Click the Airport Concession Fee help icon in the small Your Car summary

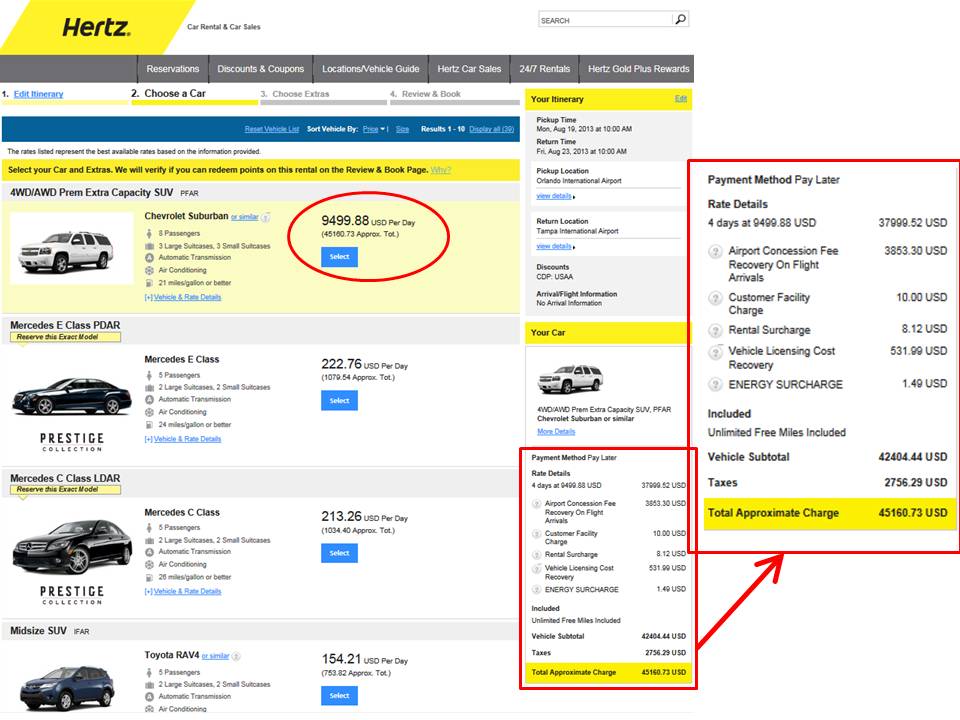536,504
